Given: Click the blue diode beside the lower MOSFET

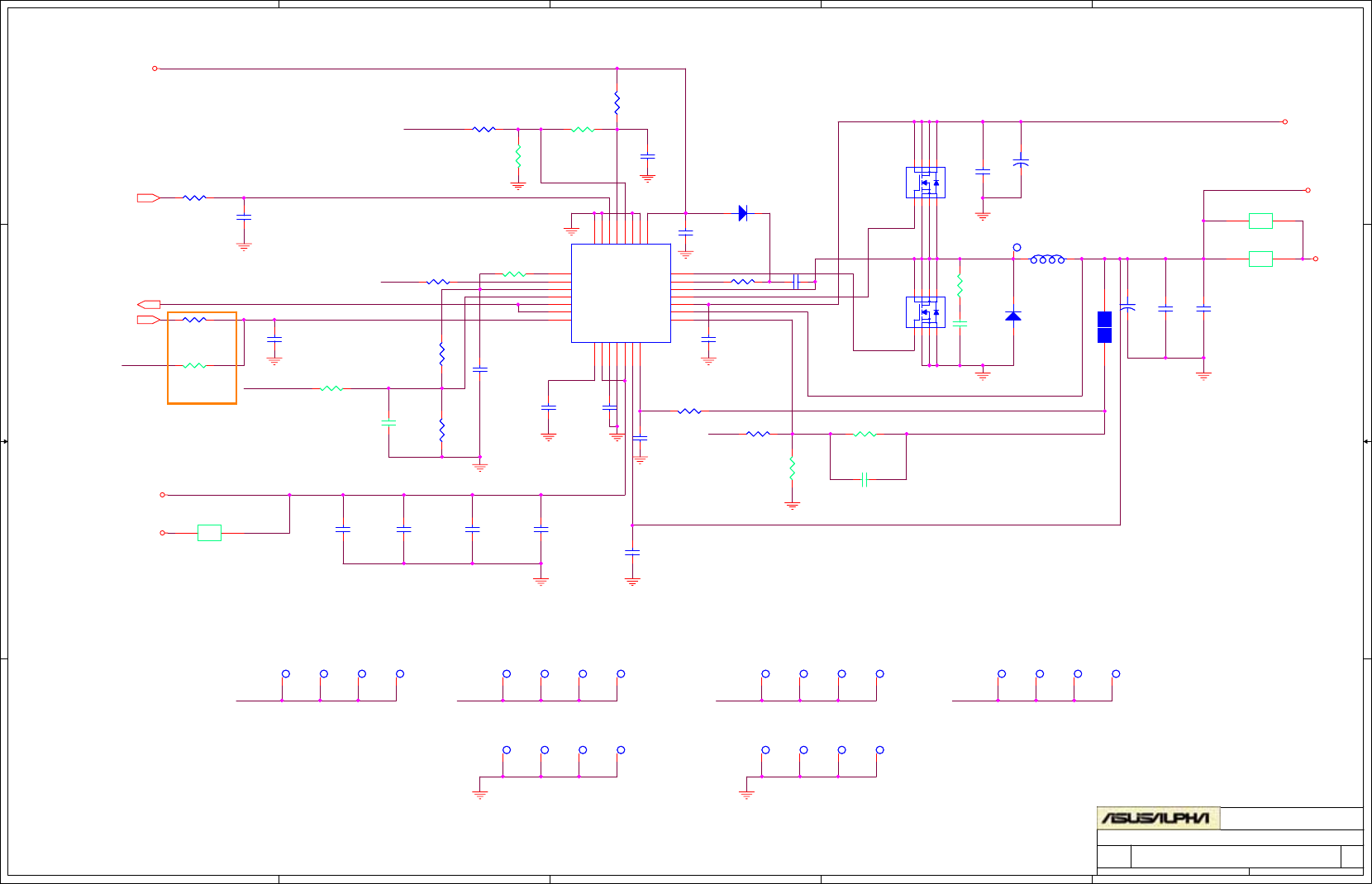Looking at the screenshot, I should point(1013,316).
